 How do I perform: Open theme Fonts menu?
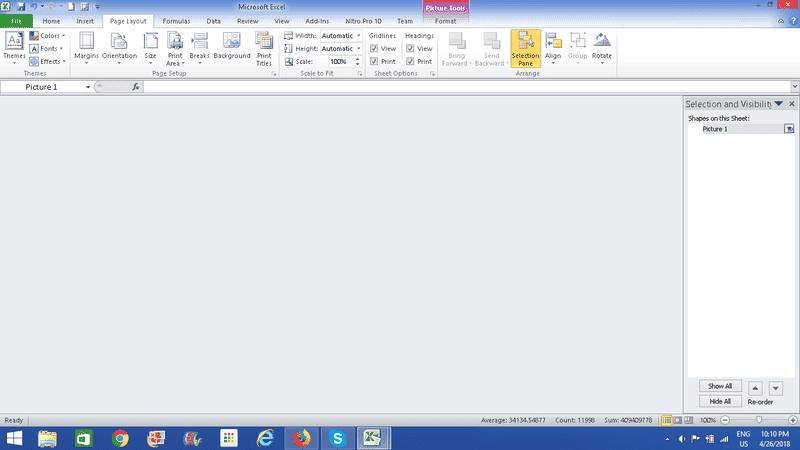pos(46,48)
